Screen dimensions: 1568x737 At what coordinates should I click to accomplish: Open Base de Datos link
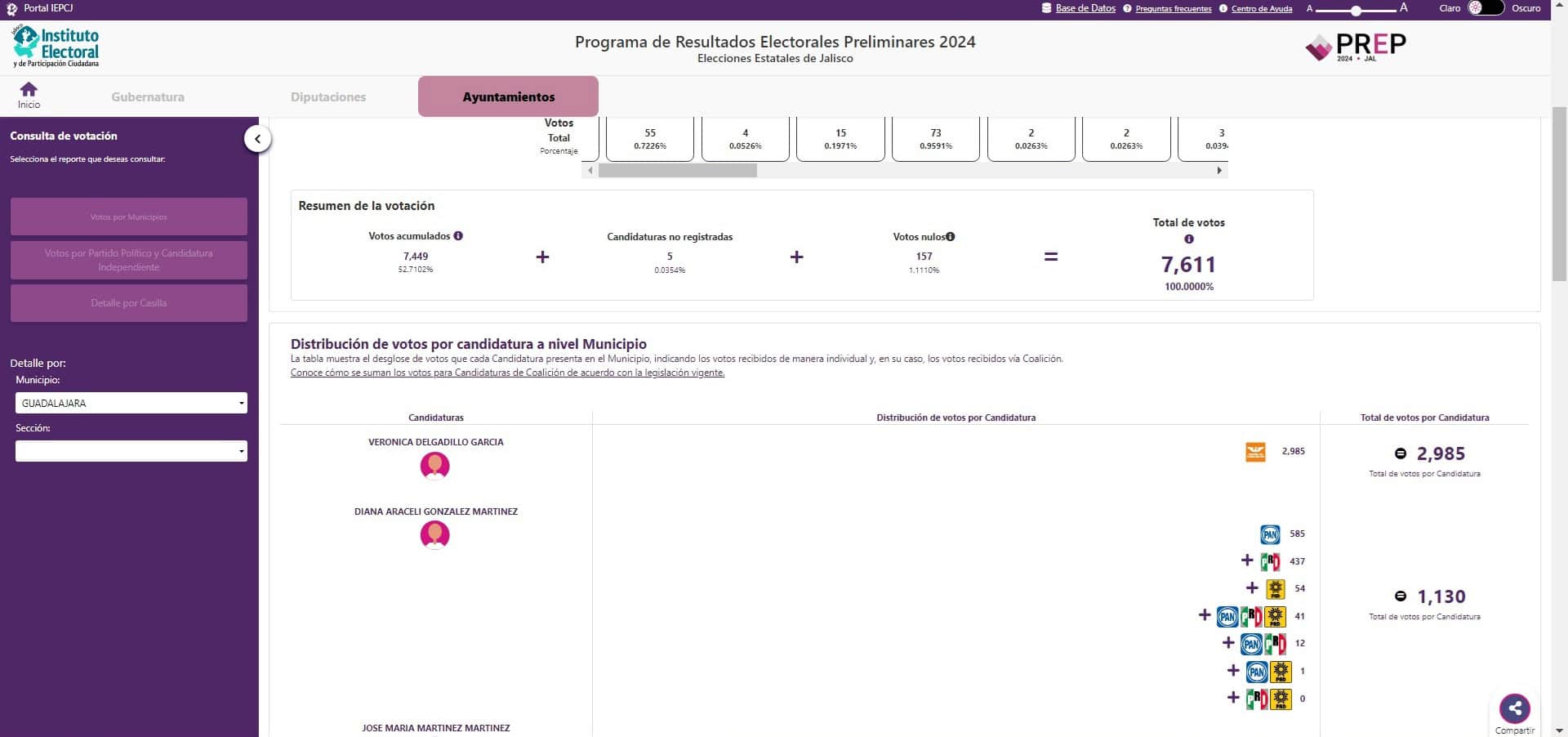pos(1079,8)
